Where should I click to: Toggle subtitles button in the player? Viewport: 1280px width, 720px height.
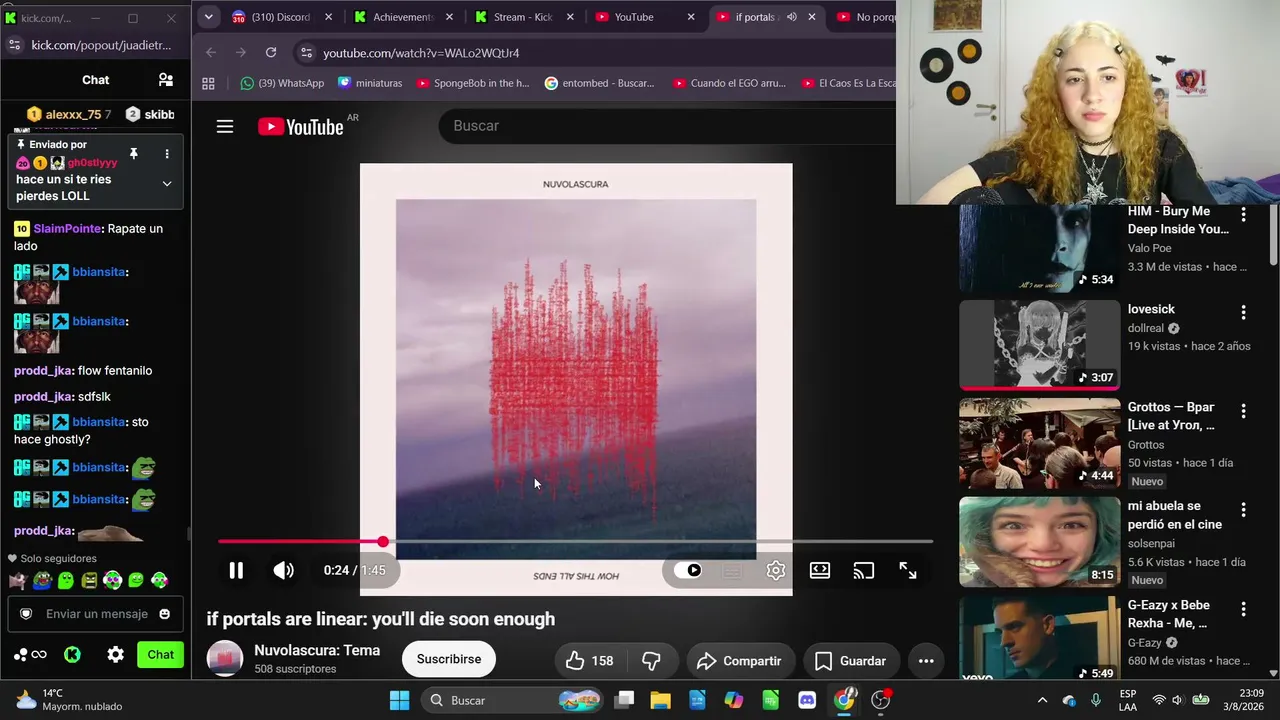pyautogui.click(x=732, y=570)
